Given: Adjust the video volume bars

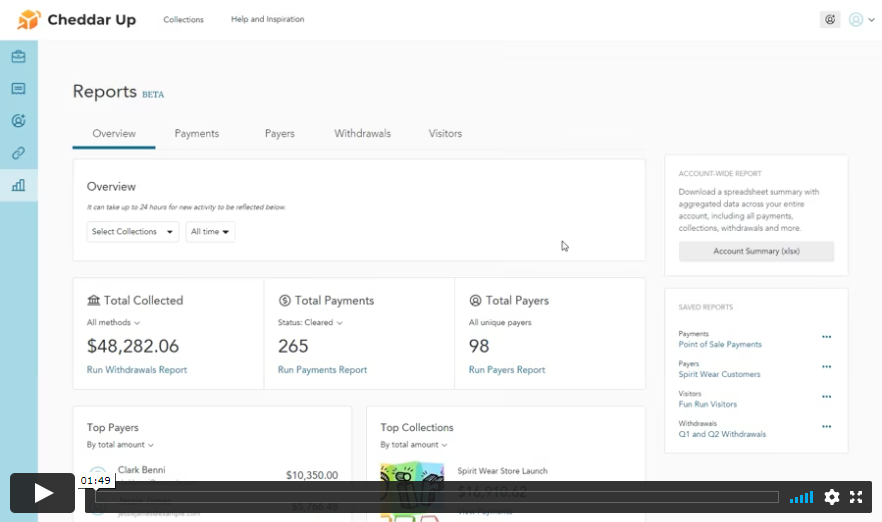Looking at the screenshot, I should coord(801,497).
